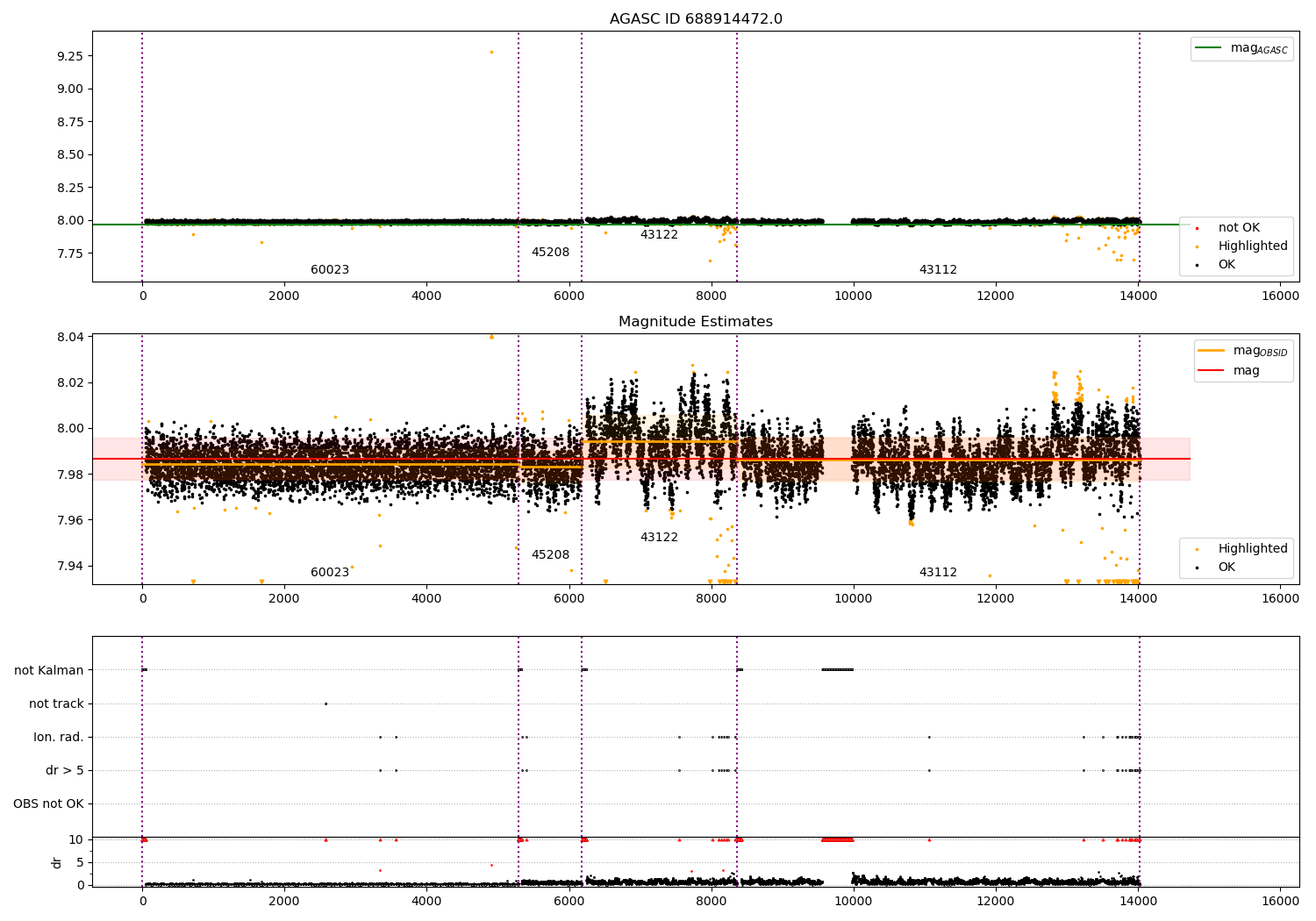
Task: Select the mag AGASC legend entry label
Action: tap(1259, 49)
